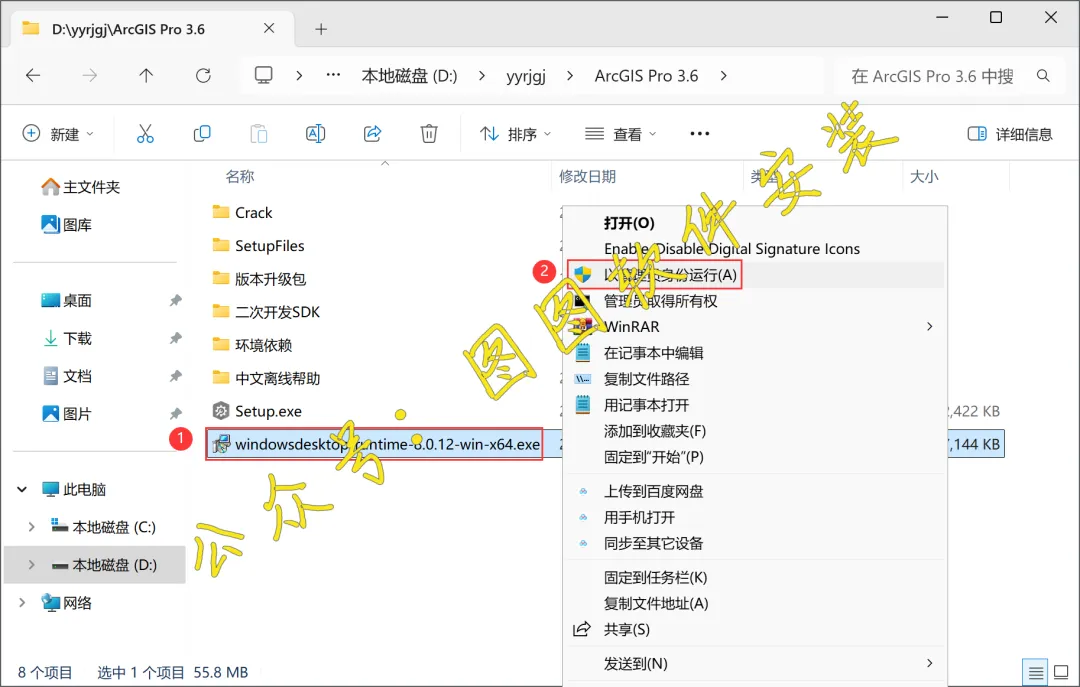The height and width of the screenshot is (687, 1080).
Task: Select 添加到收藏夹(F) menu entry
Action: [755, 431]
